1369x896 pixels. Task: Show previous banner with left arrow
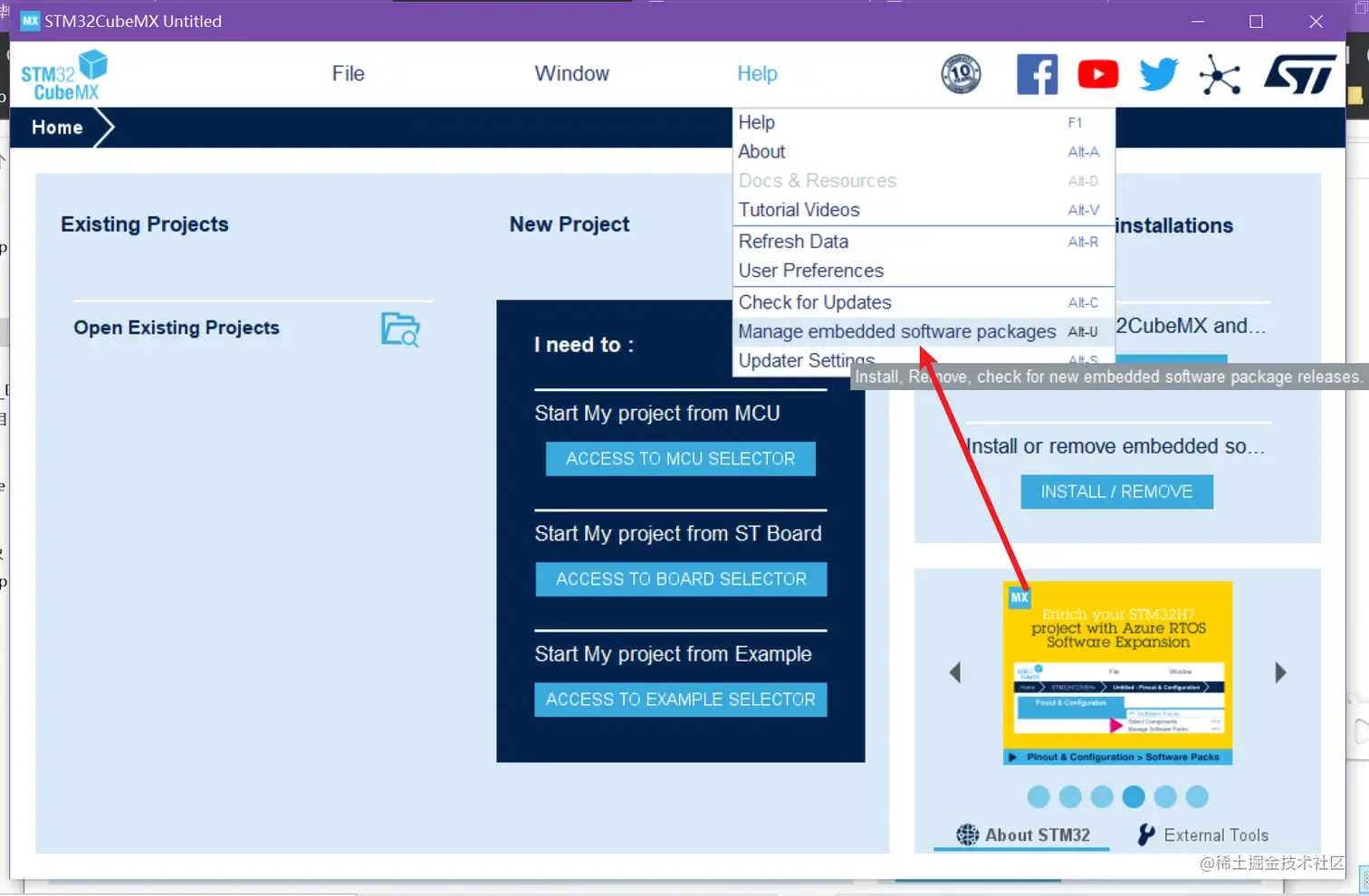954,672
